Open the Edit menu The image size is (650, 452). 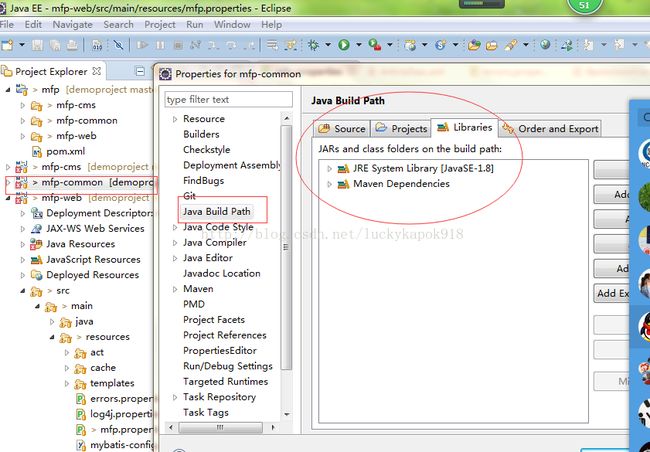pos(33,24)
